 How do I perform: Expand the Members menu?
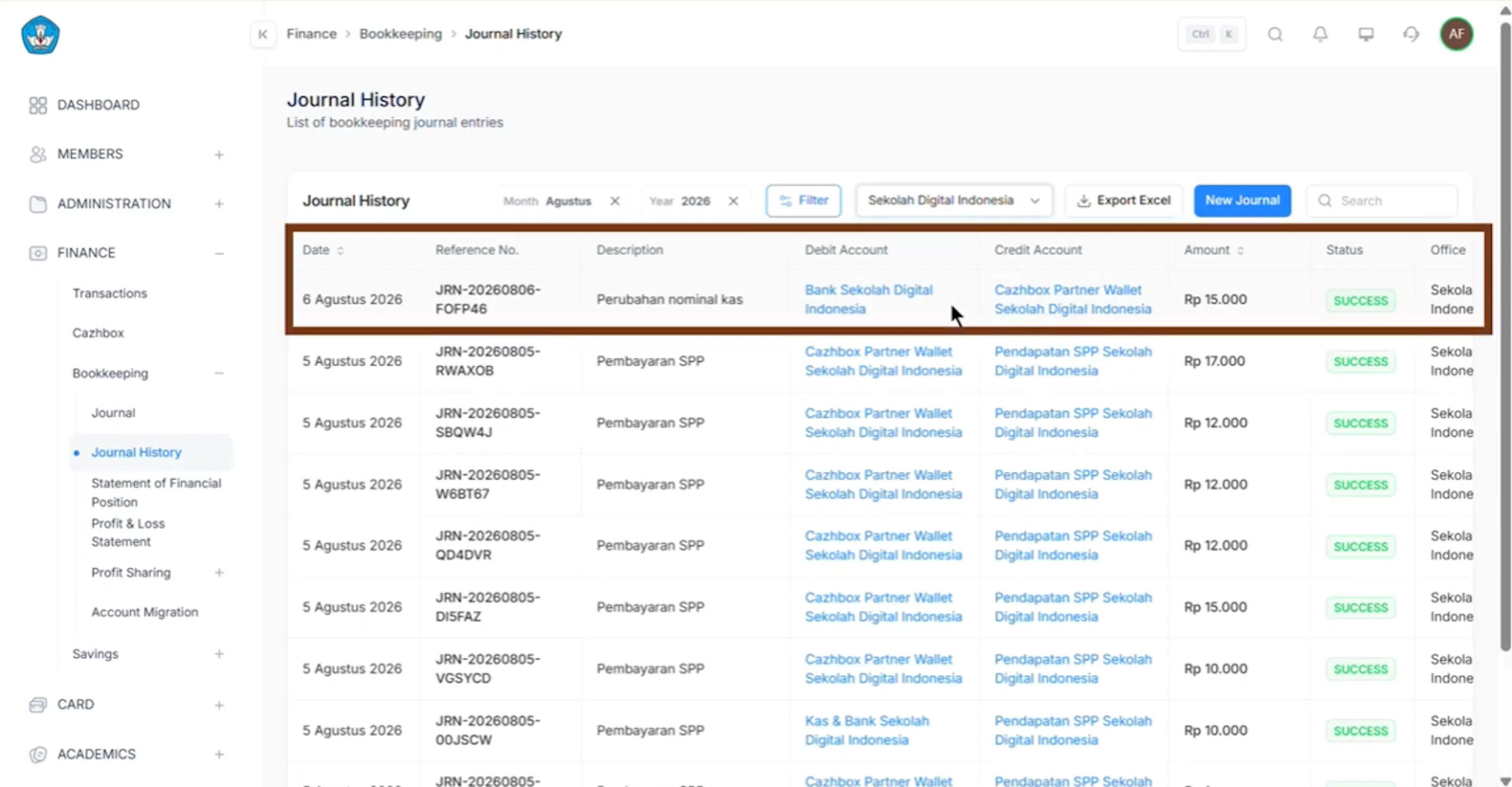[219, 154]
